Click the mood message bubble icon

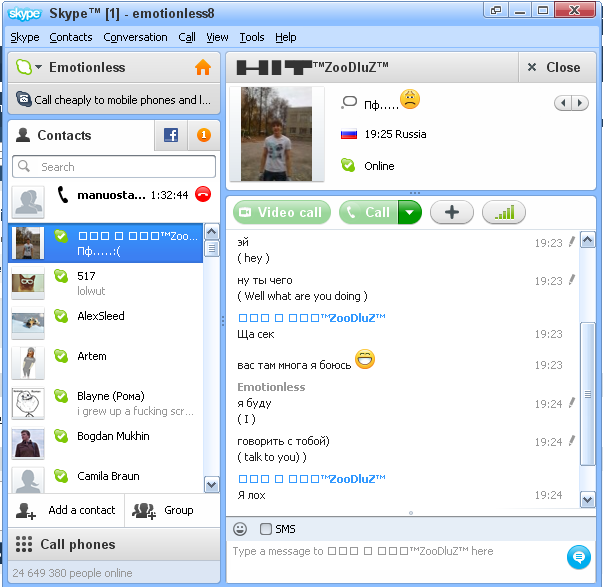[349, 102]
